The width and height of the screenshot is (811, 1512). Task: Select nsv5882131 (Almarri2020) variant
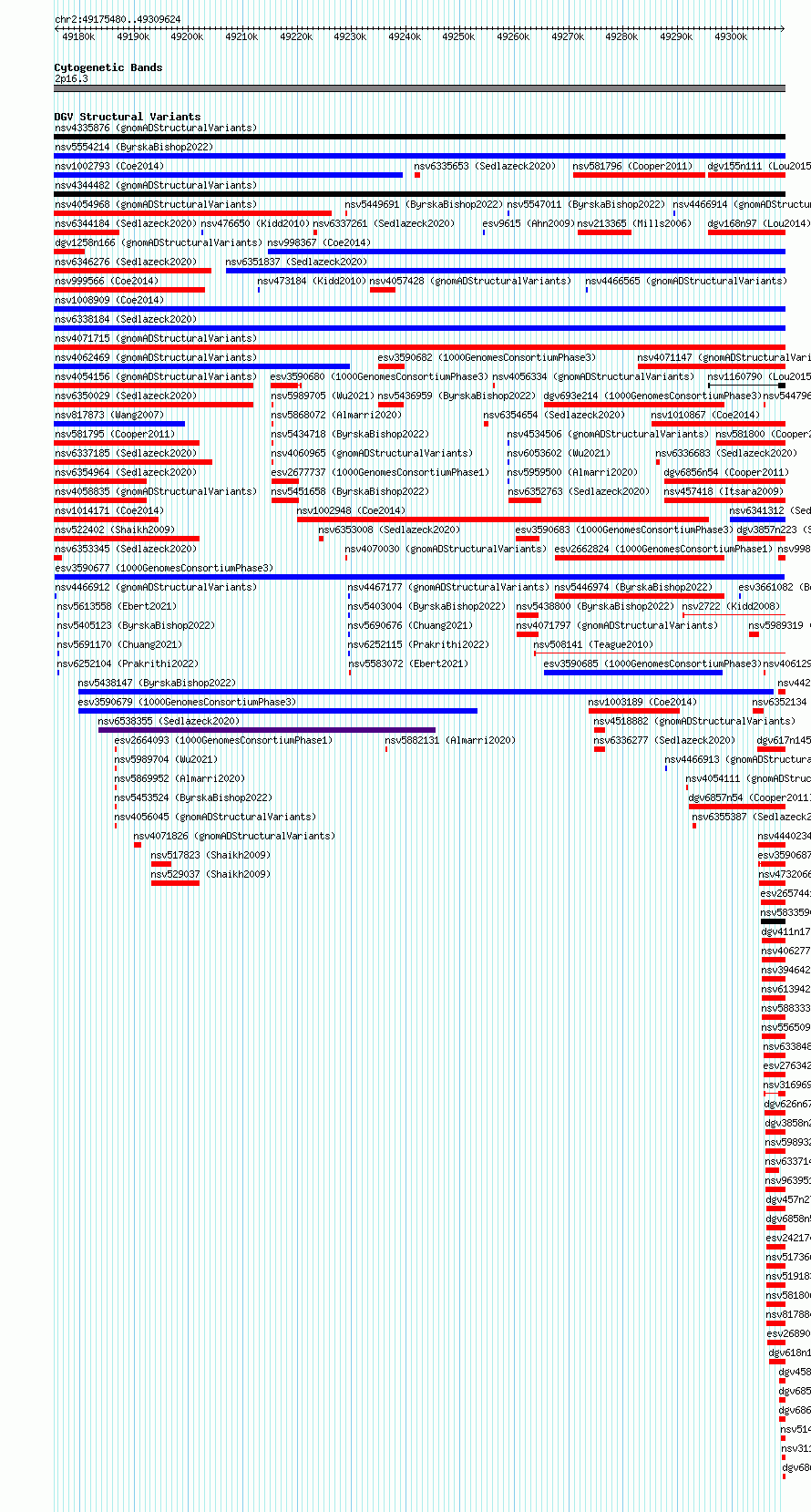click(x=451, y=740)
